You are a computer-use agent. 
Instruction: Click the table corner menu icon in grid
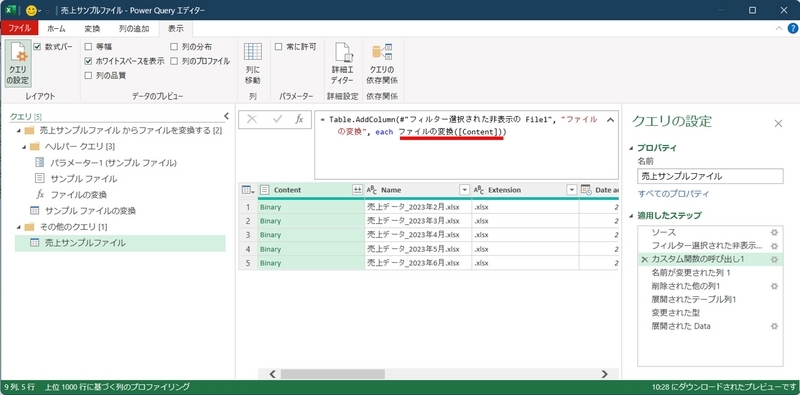[248, 190]
